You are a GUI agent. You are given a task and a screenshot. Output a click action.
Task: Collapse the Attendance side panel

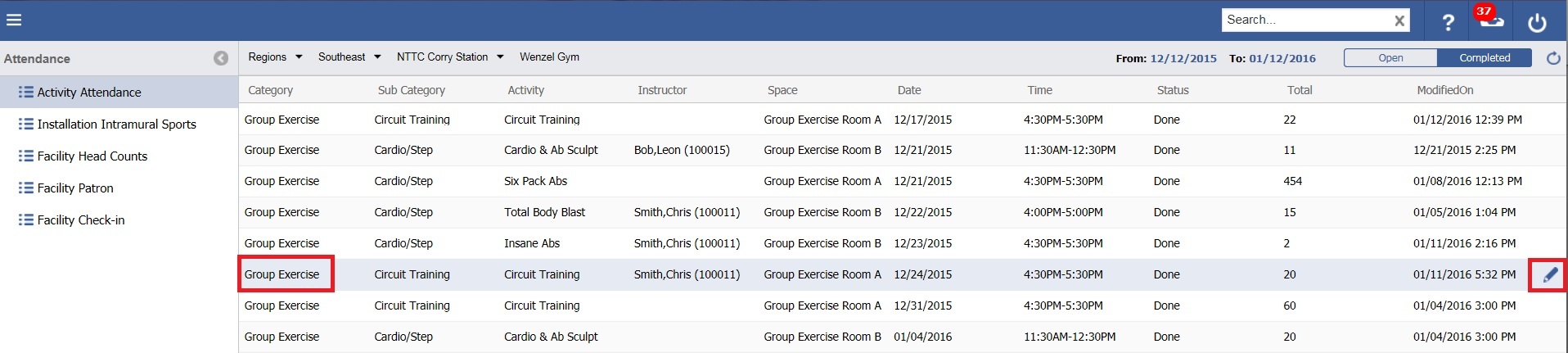pyautogui.click(x=221, y=58)
